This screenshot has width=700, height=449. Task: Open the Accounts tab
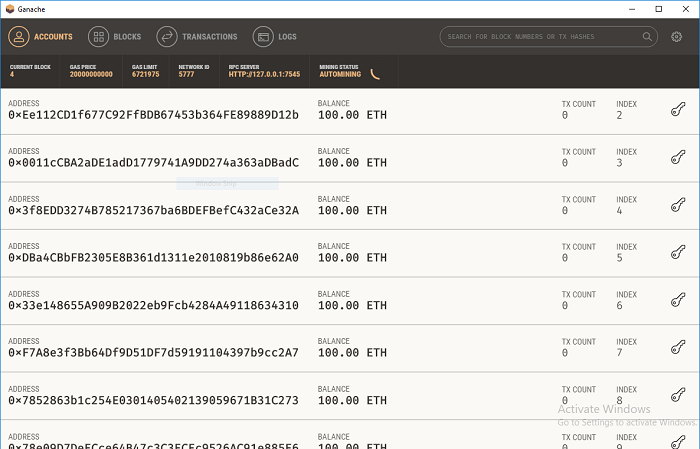(x=40, y=37)
